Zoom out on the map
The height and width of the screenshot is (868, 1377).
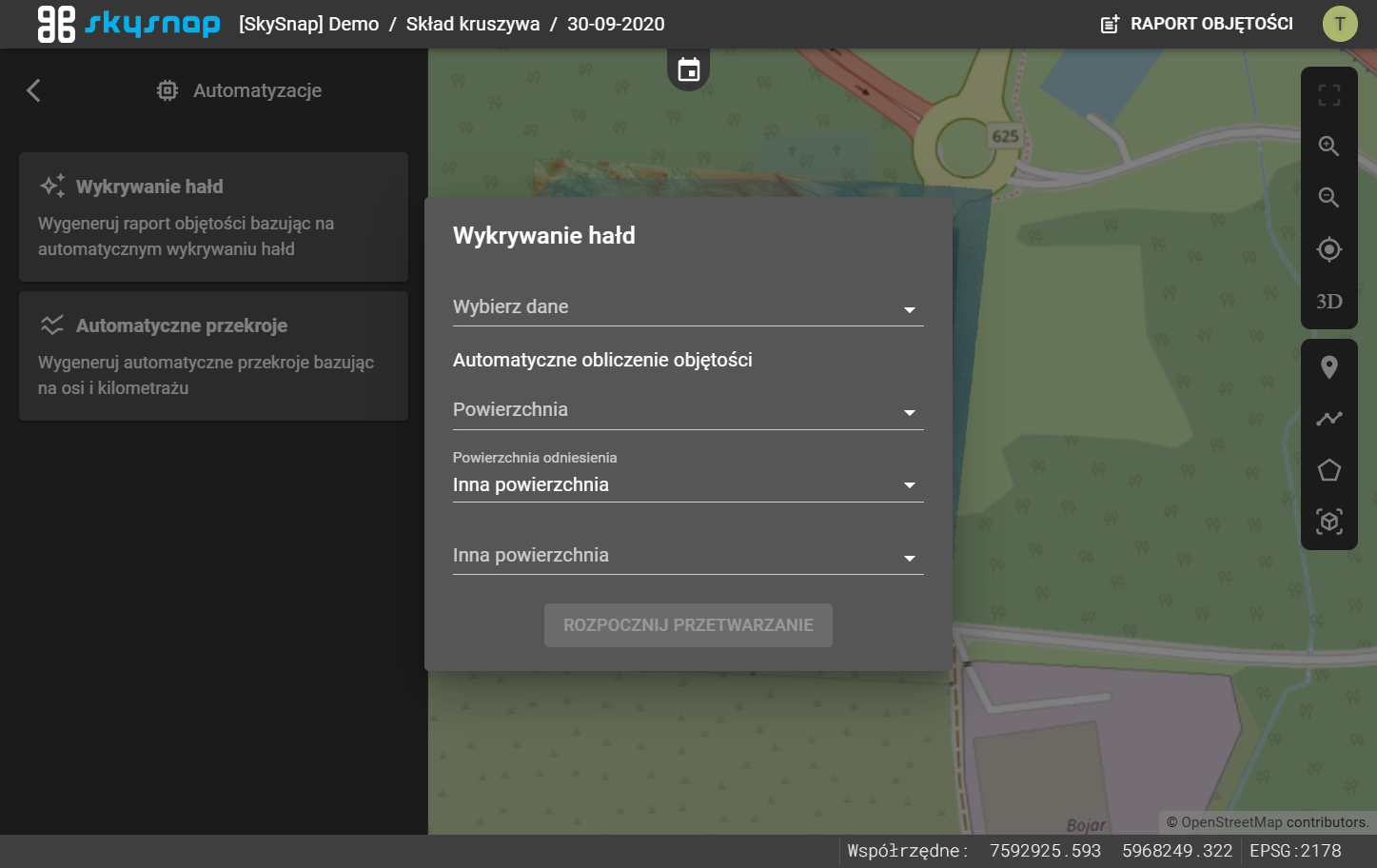coord(1329,198)
